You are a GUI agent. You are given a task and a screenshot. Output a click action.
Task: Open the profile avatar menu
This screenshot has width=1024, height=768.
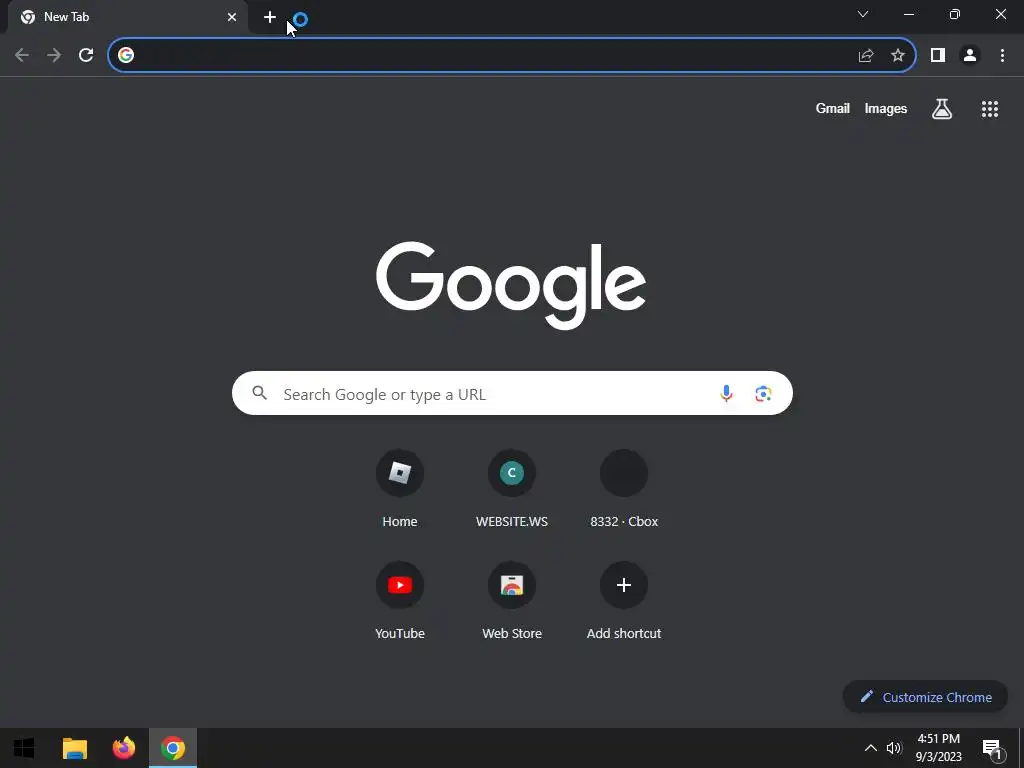[x=970, y=55]
